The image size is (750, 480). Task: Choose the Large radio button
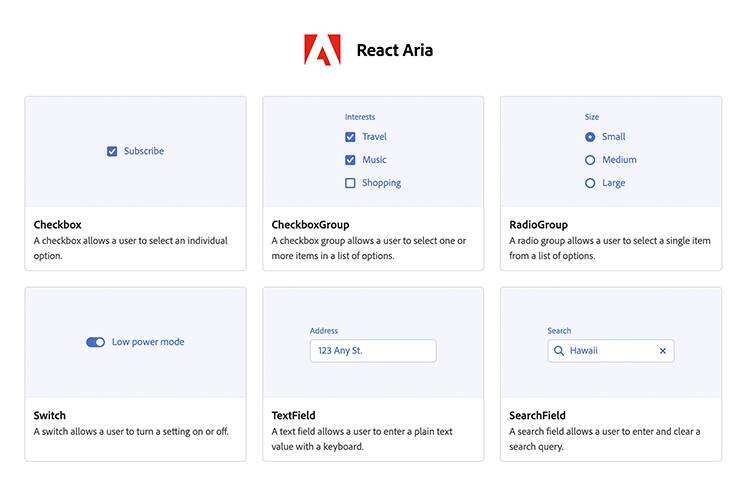point(590,183)
